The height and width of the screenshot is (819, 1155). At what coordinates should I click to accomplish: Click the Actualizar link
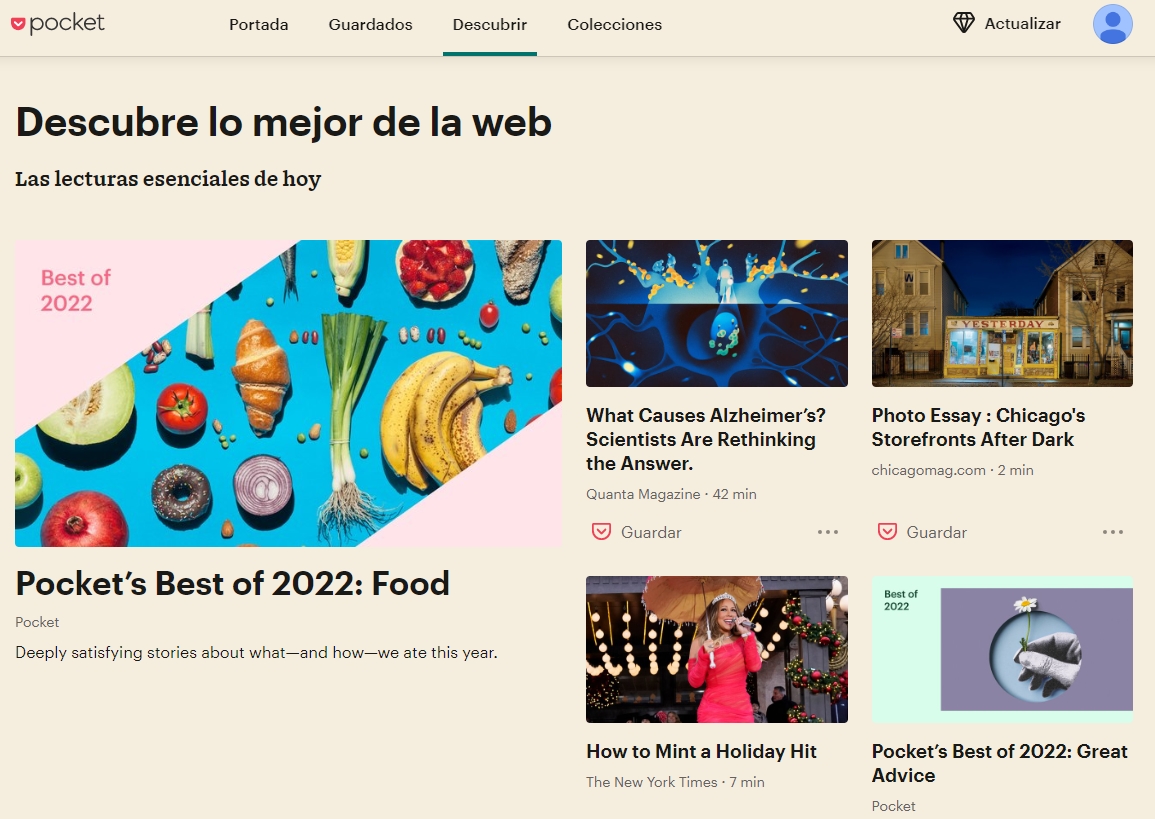(x=1022, y=24)
